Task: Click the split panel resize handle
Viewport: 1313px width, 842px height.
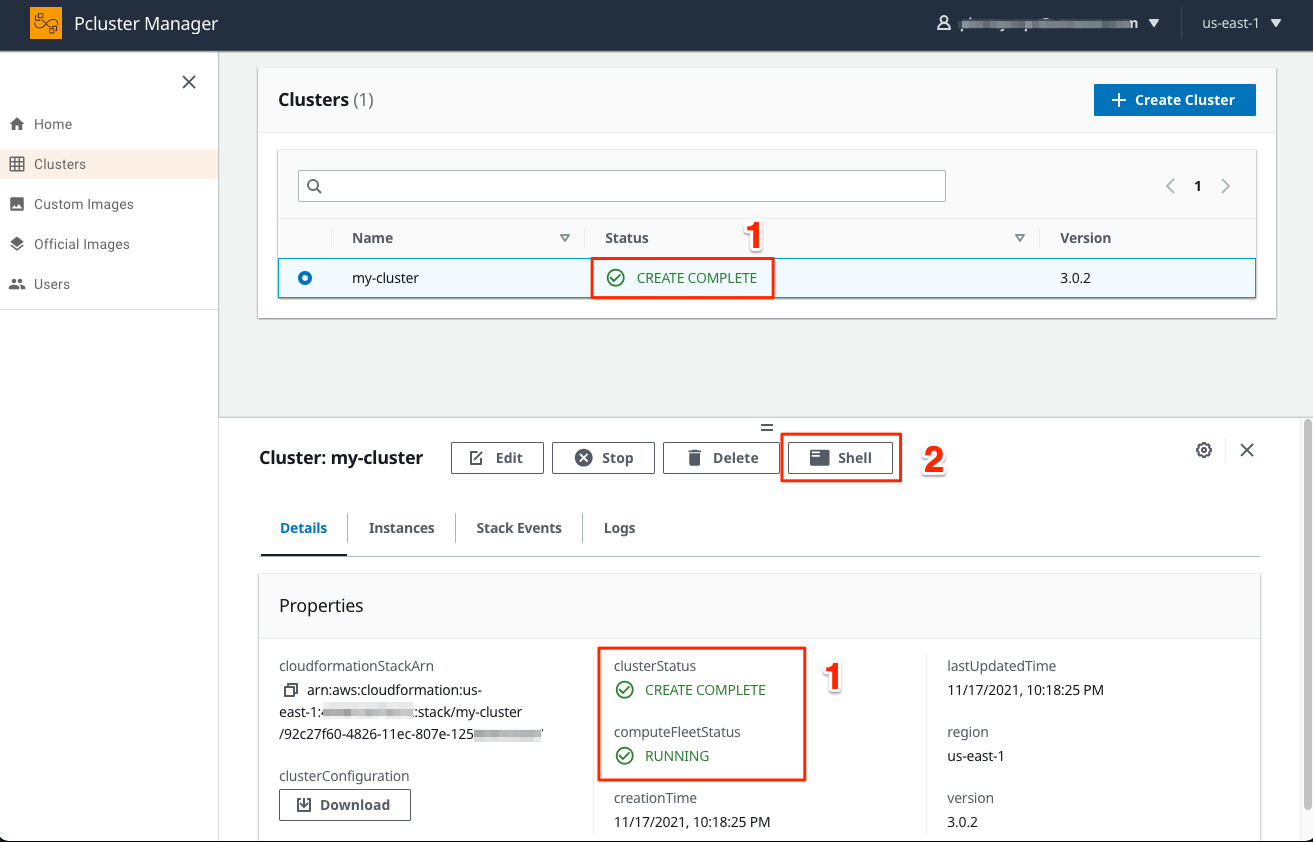Action: 767,427
